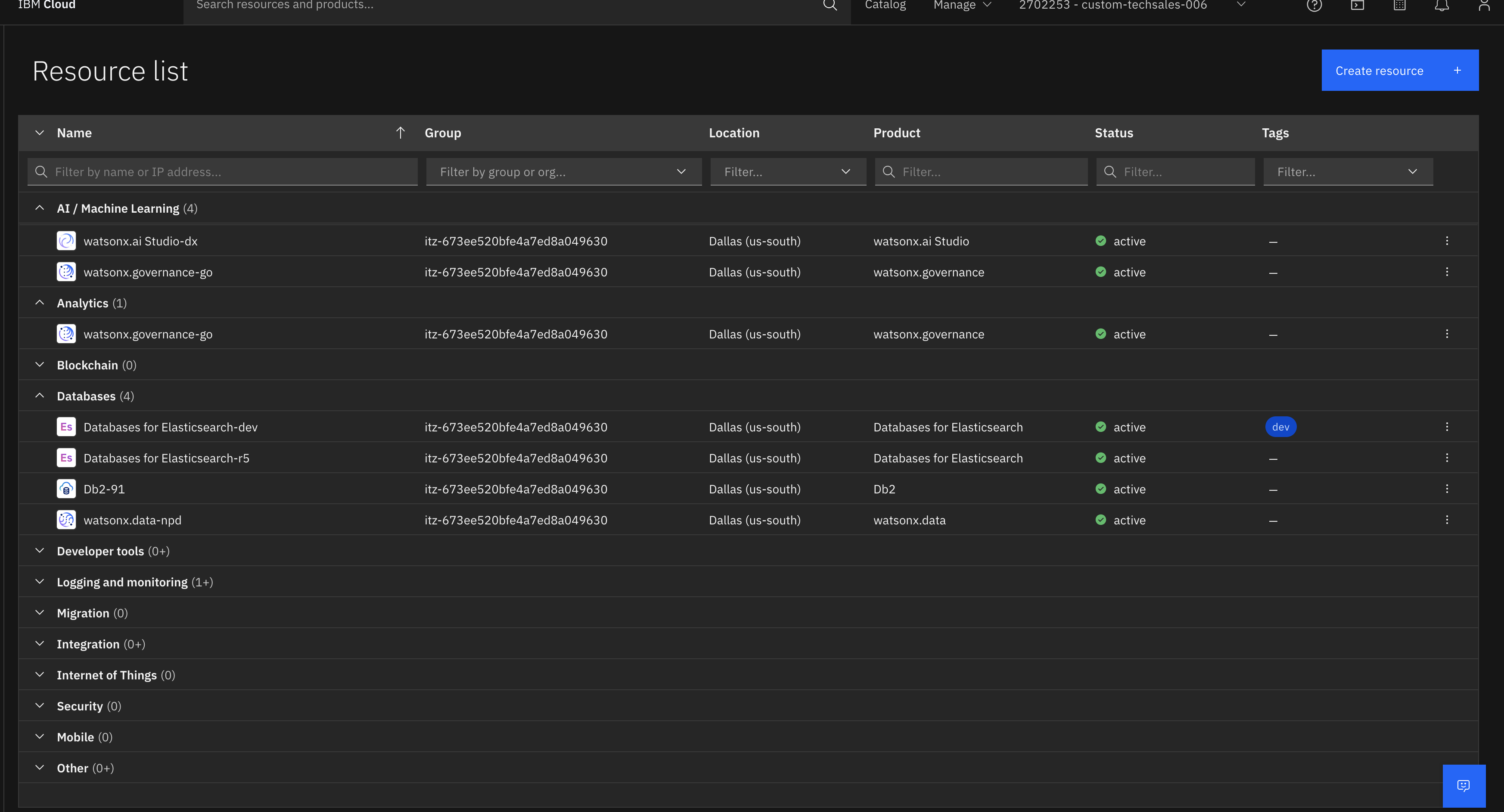Image resolution: width=1504 pixels, height=812 pixels.
Task: Open notifications bell icon
Action: [x=1442, y=5]
